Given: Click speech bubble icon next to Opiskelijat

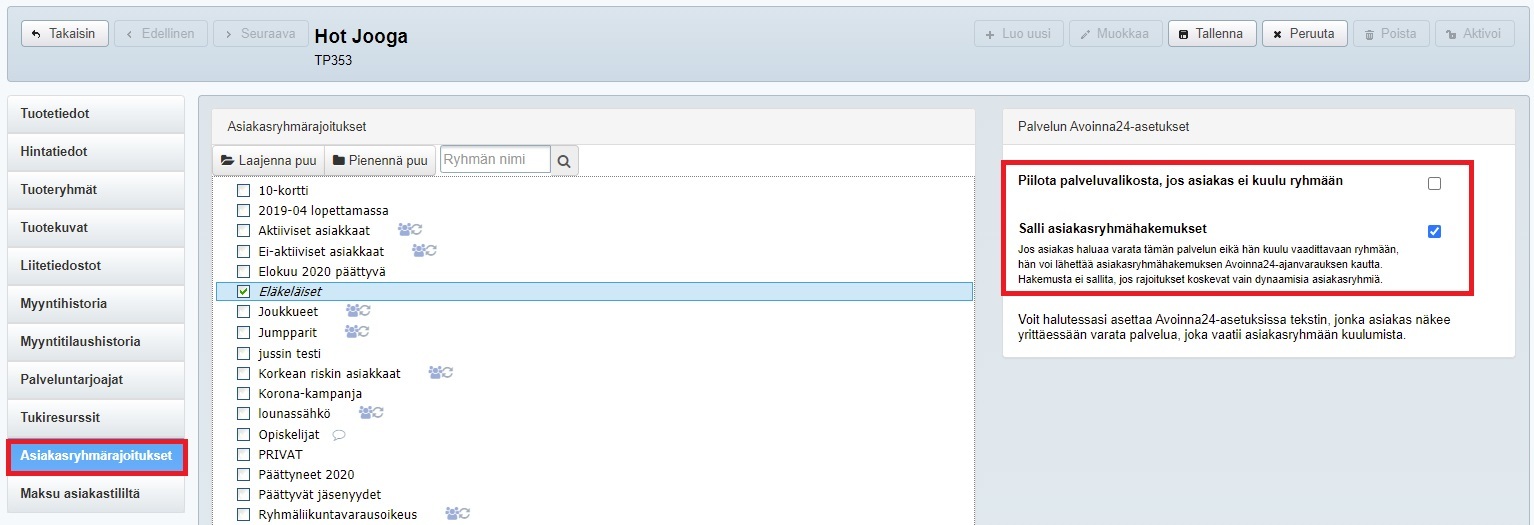Looking at the screenshot, I should tap(338, 435).
